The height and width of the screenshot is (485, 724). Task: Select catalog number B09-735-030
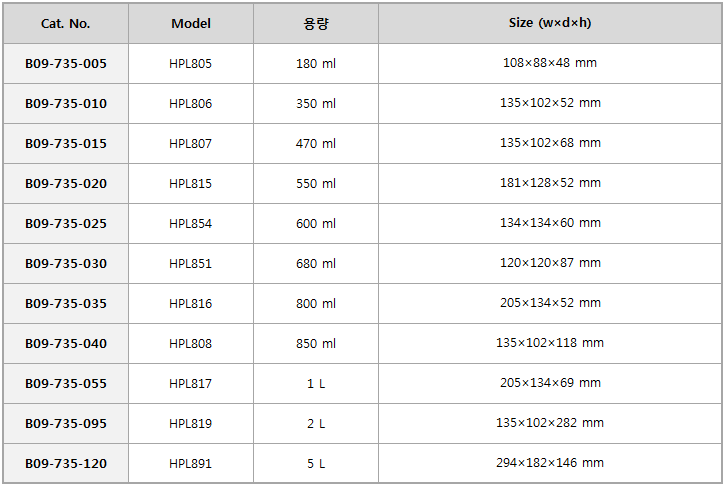point(66,263)
